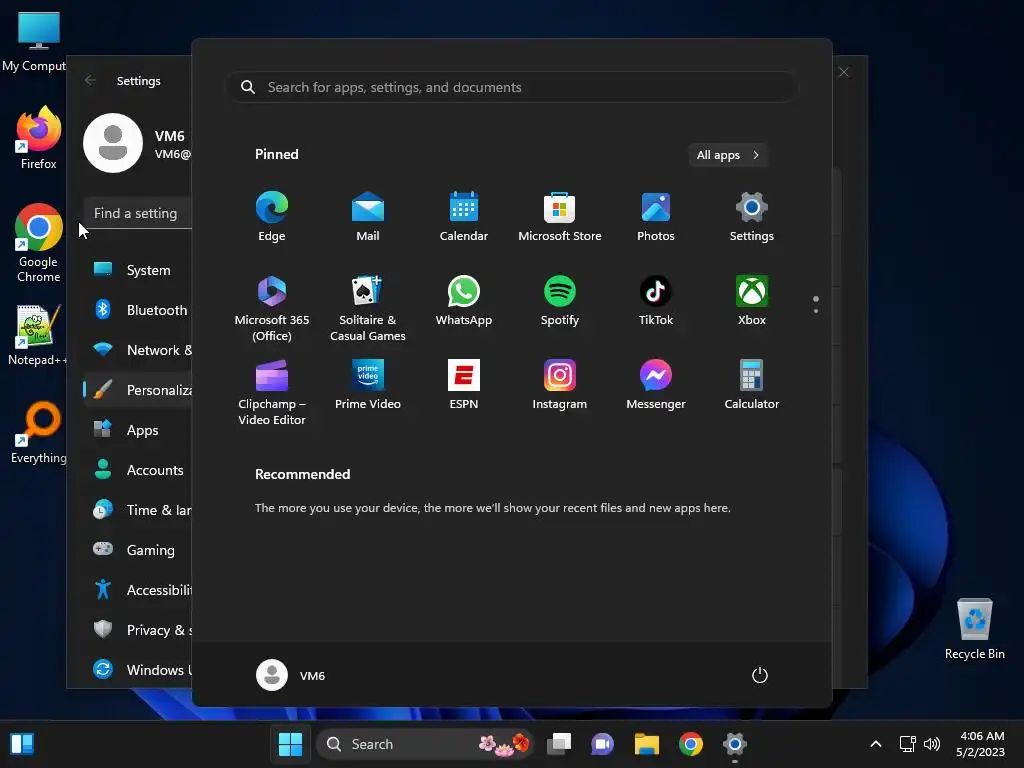1024x768 pixels.
Task: Launch Microsoft 365 (Office)
Action: pos(272,308)
